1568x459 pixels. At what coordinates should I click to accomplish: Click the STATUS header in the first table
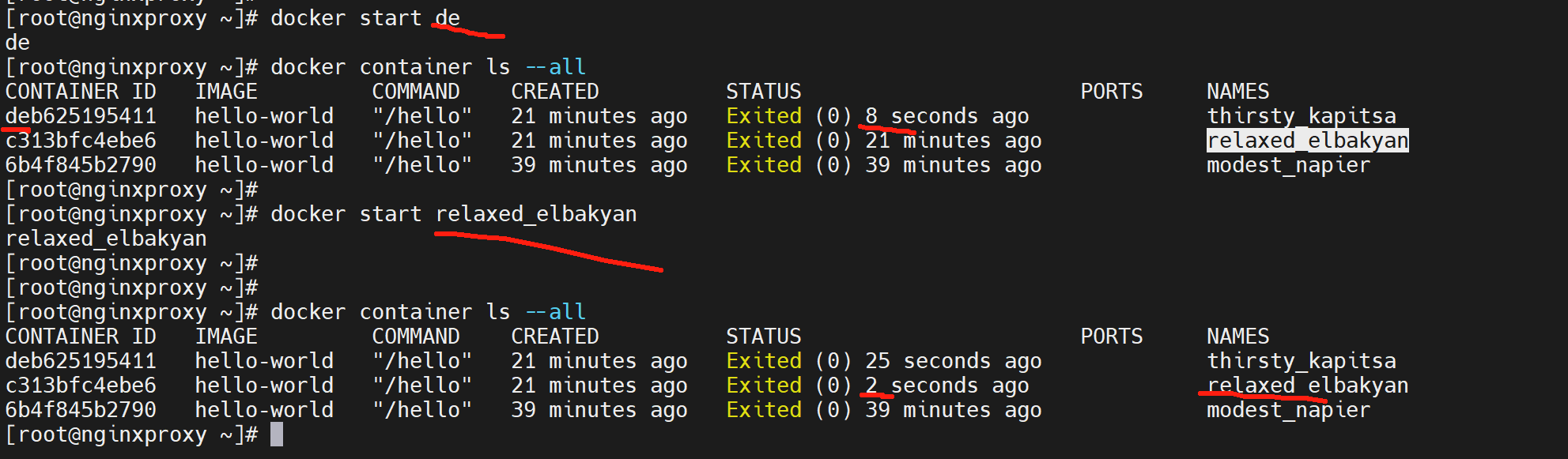[763, 92]
